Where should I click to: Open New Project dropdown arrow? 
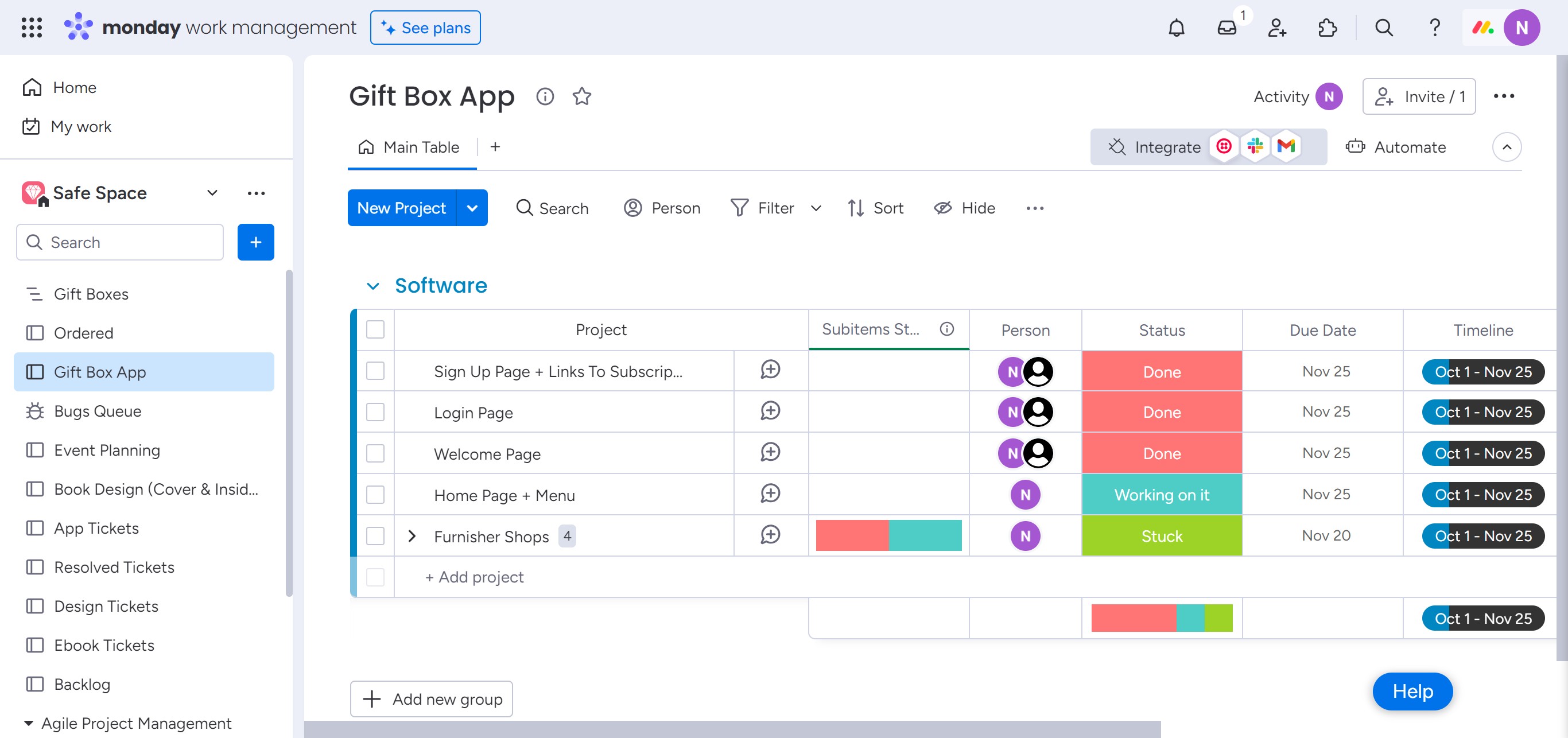pyautogui.click(x=472, y=208)
